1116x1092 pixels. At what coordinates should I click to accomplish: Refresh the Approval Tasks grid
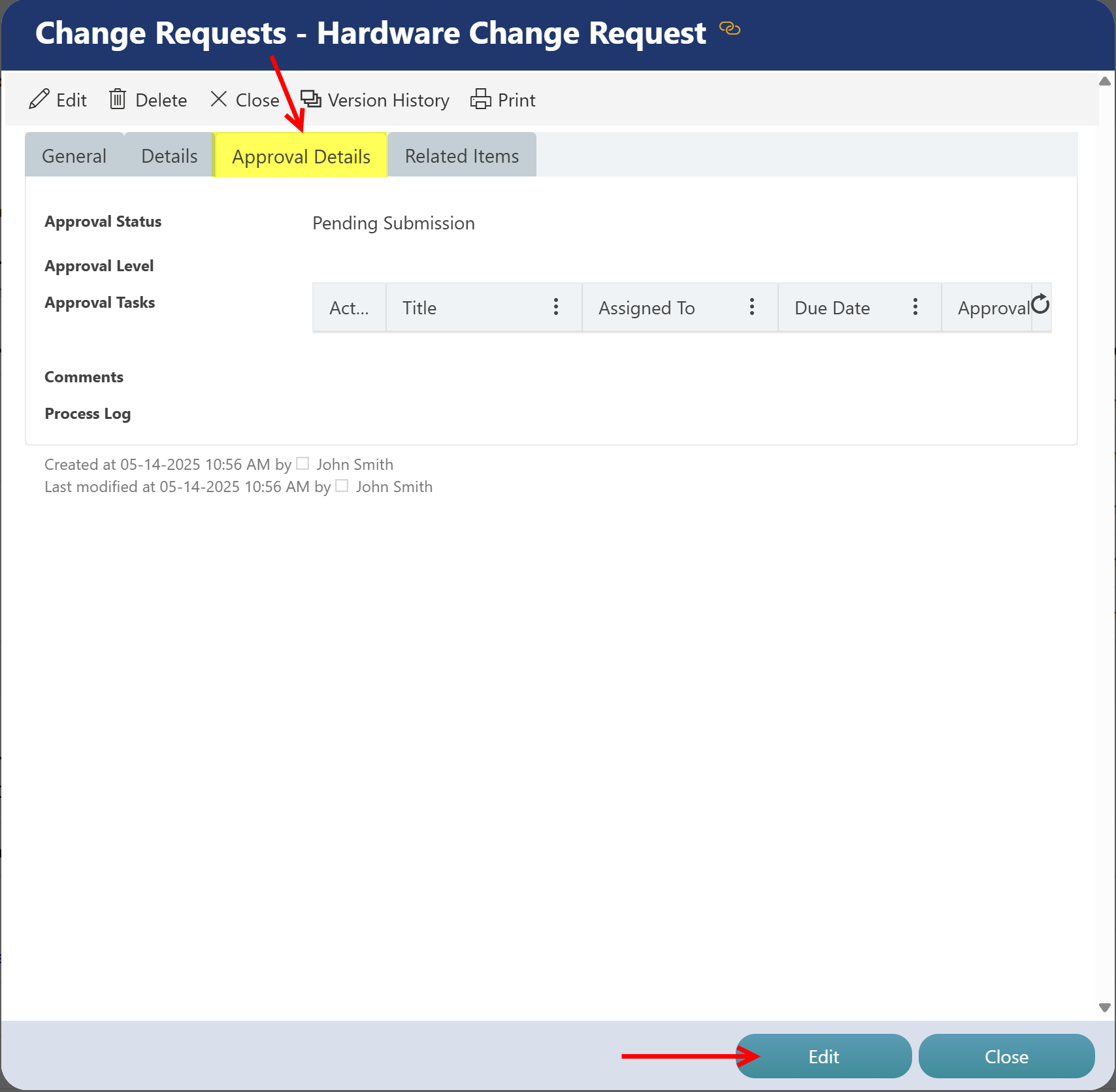(1040, 305)
